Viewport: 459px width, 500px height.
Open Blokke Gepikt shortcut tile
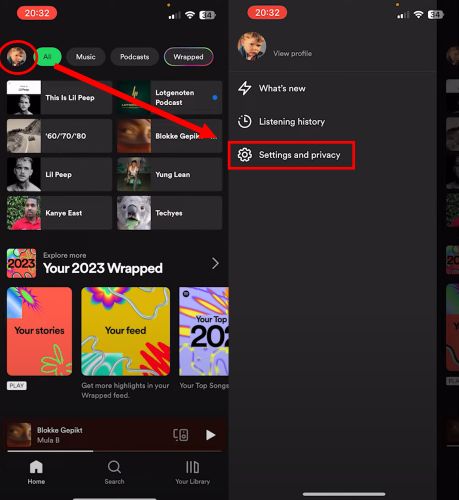coord(169,136)
